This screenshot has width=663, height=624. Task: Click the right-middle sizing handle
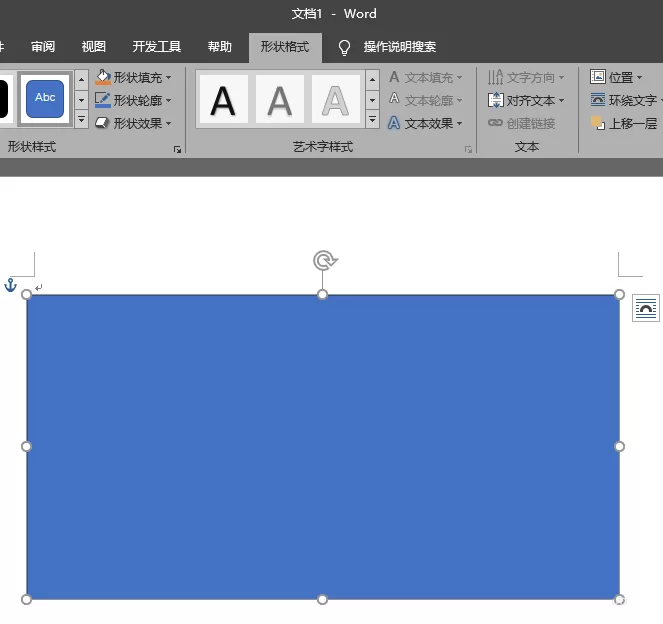pos(619,446)
